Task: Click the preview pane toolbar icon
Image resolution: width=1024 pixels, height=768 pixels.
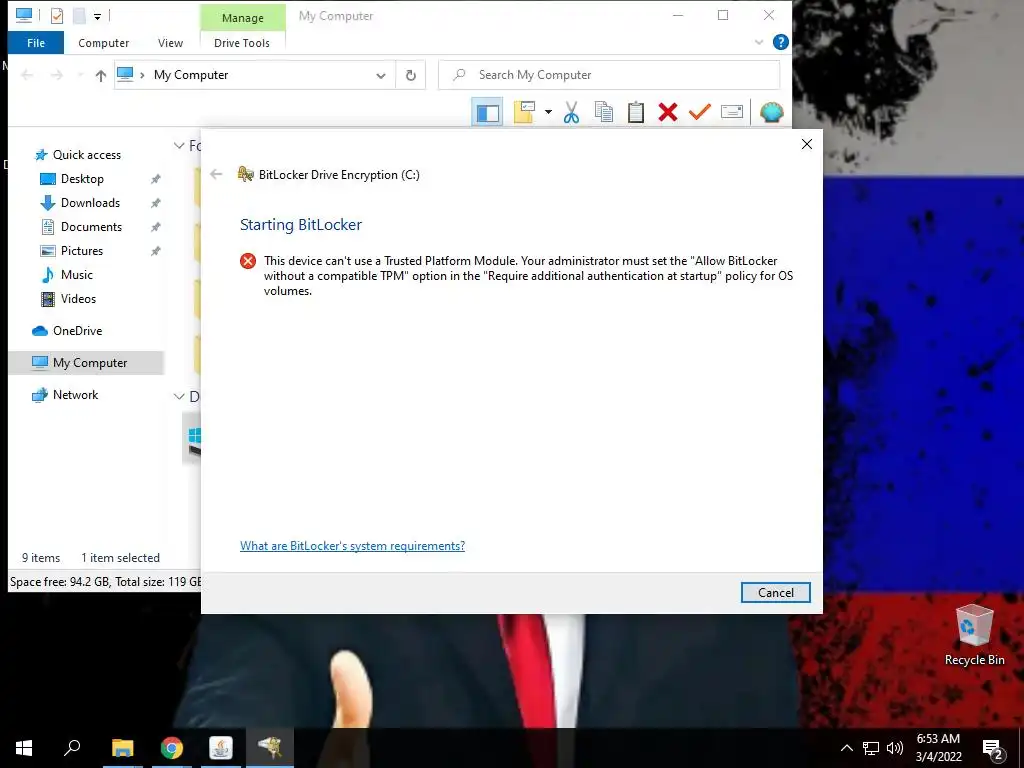Action: coord(487,112)
